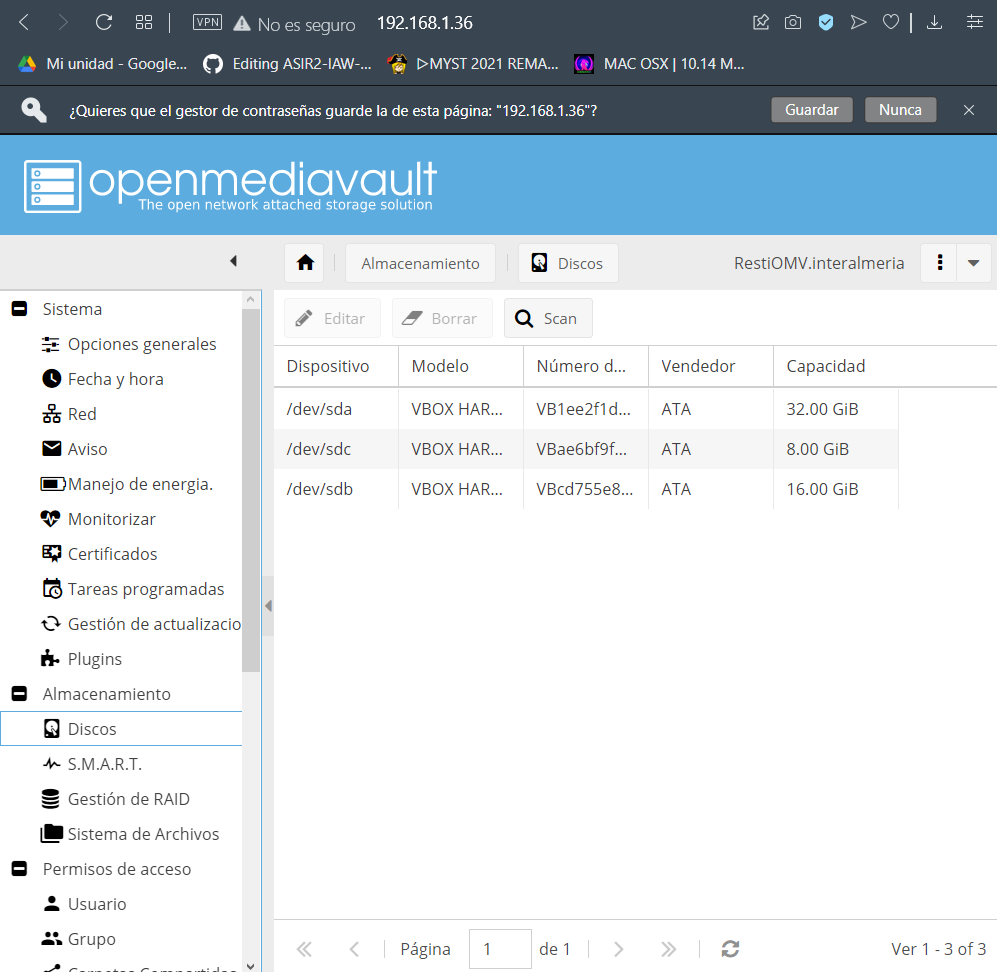Open Red network settings

coord(69,414)
